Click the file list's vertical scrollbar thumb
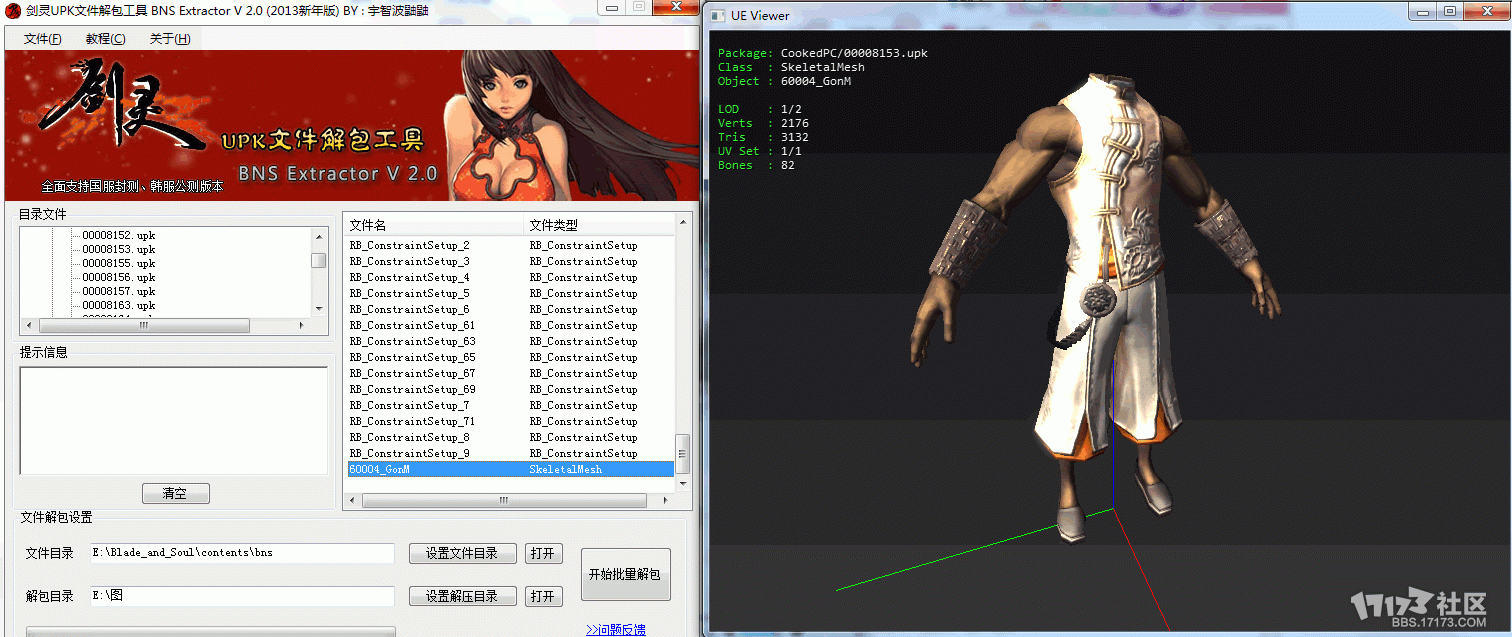 coord(683,453)
